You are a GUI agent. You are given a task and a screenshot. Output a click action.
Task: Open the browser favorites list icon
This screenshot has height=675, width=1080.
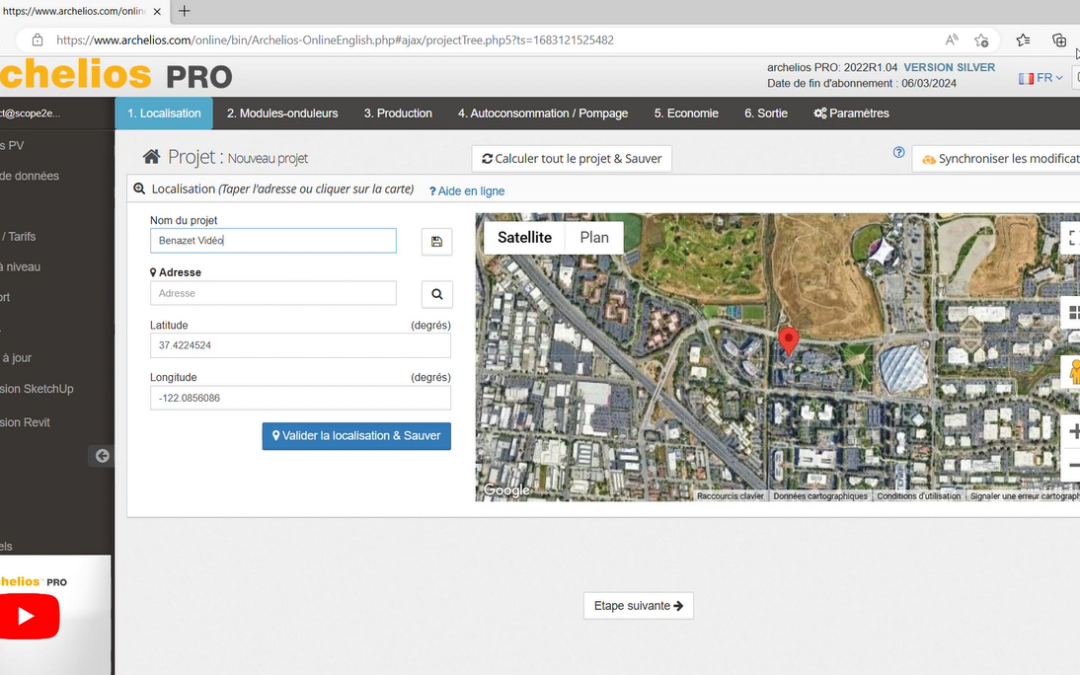click(1024, 40)
